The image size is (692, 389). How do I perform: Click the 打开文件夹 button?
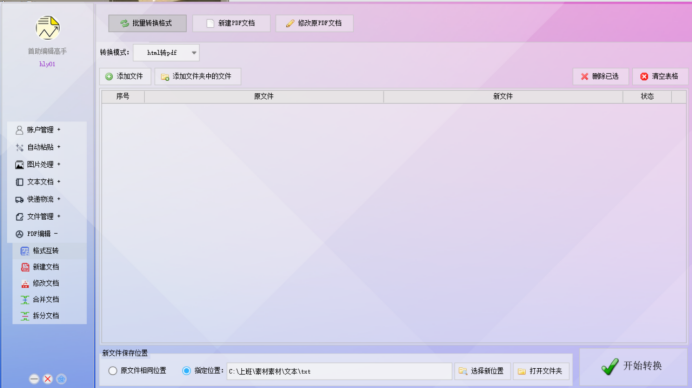pyautogui.click(x=541, y=371)
